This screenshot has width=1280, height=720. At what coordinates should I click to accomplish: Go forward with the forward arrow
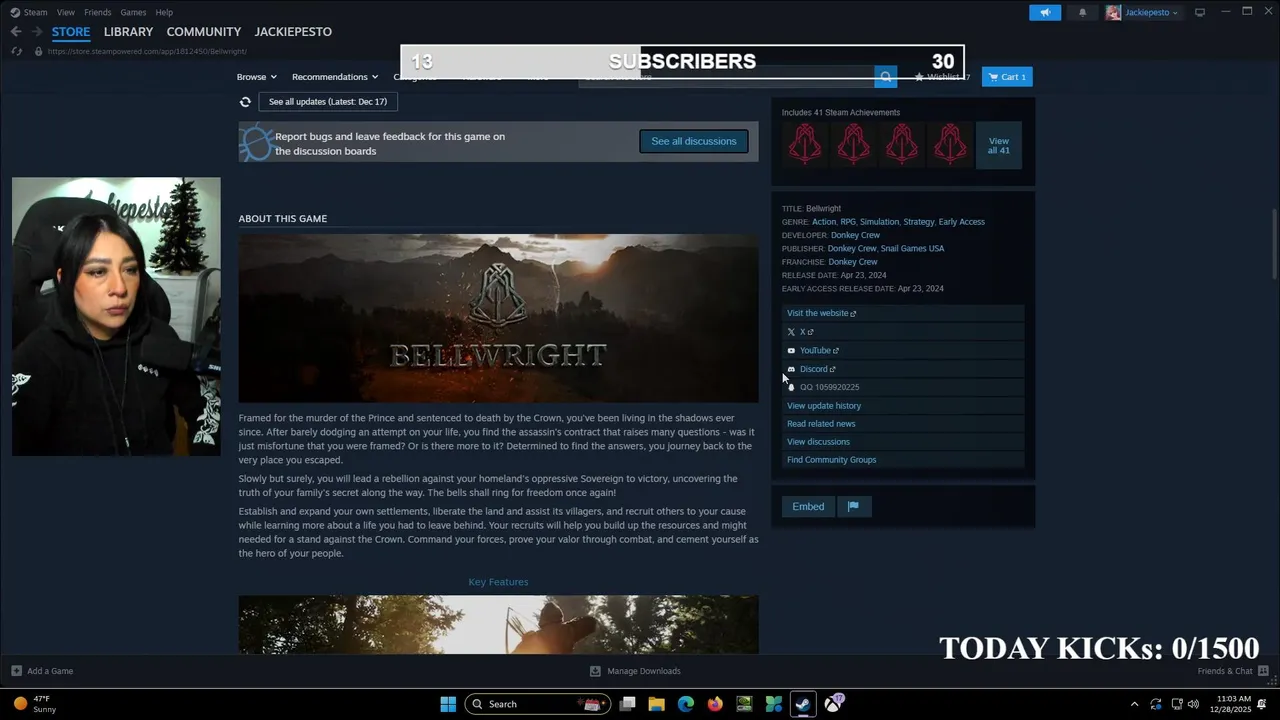pos(37,32)
